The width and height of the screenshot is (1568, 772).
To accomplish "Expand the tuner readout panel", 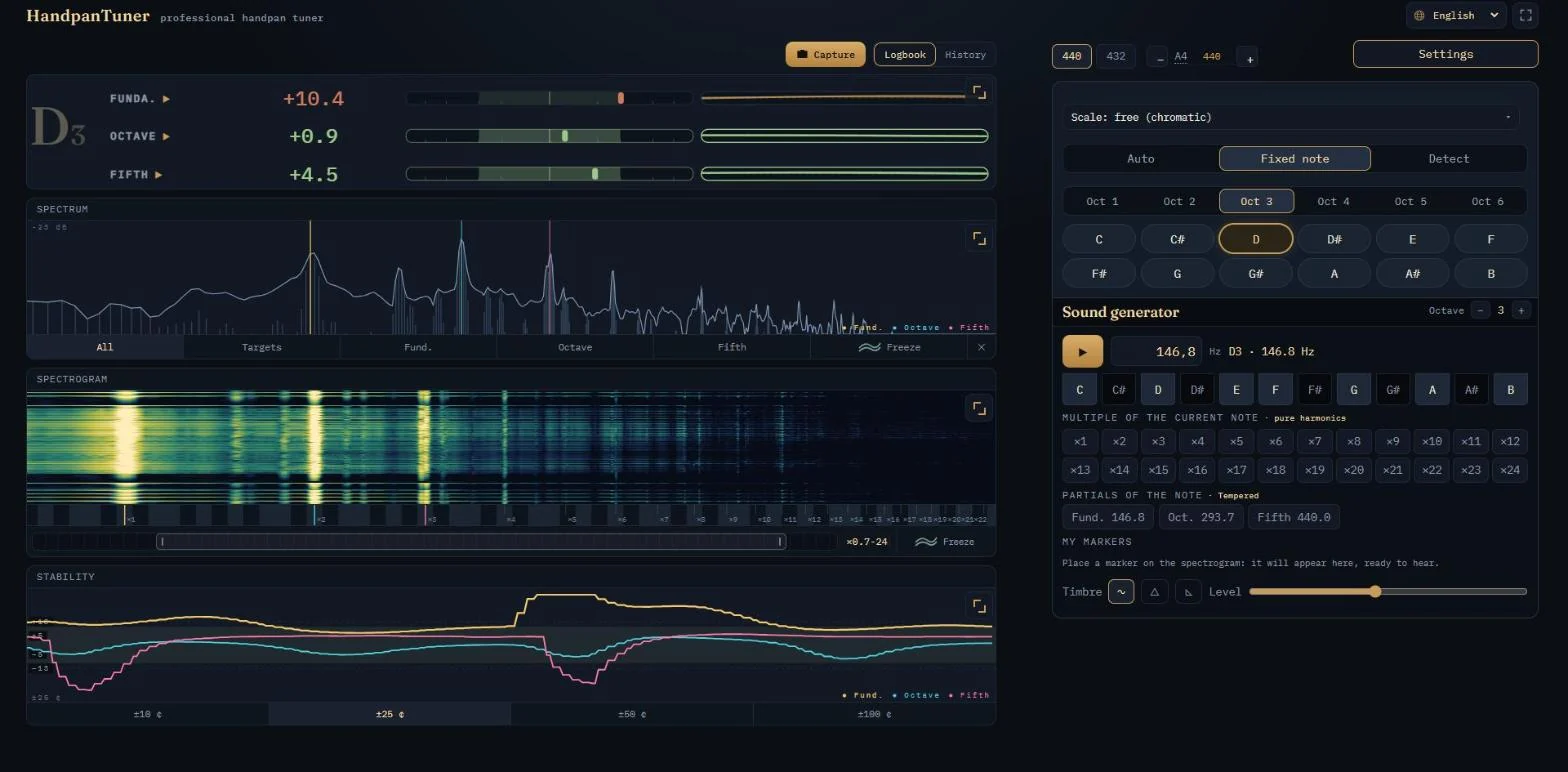I will [979, 92].
